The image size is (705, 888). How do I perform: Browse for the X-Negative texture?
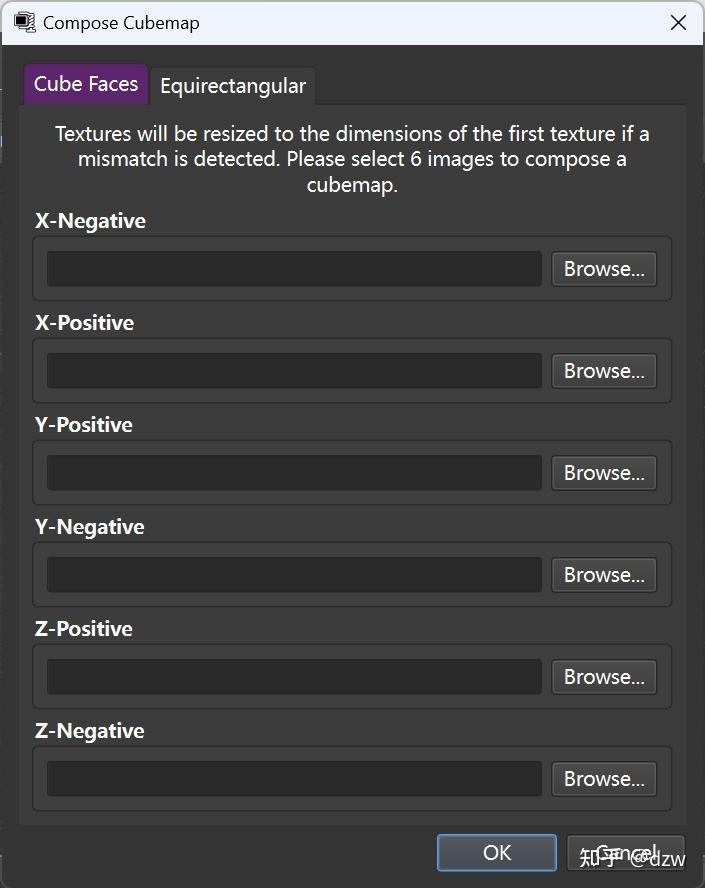[604, 269]
